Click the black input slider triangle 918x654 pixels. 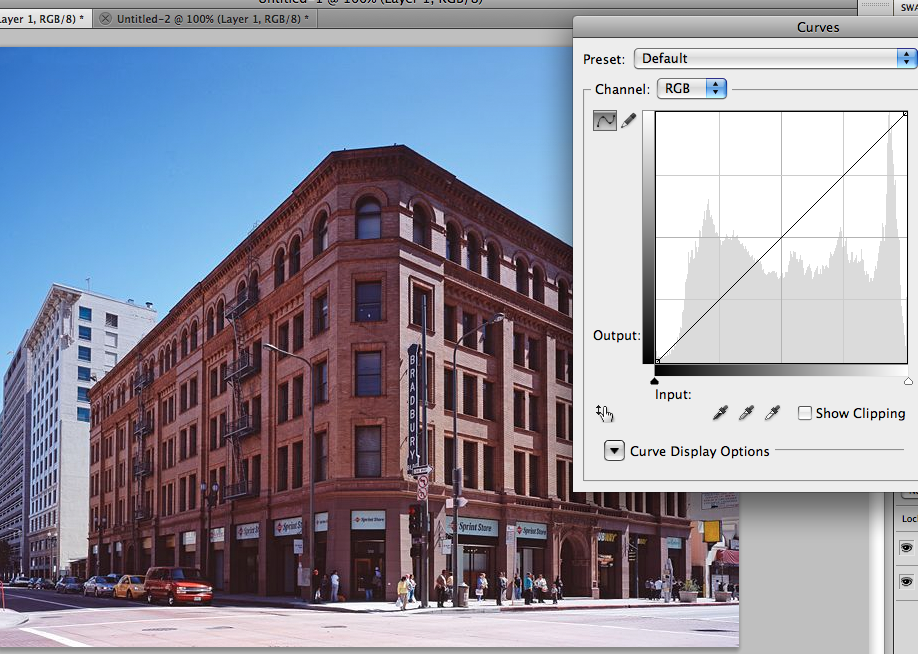pyautogui.click(x=655, y=381)
